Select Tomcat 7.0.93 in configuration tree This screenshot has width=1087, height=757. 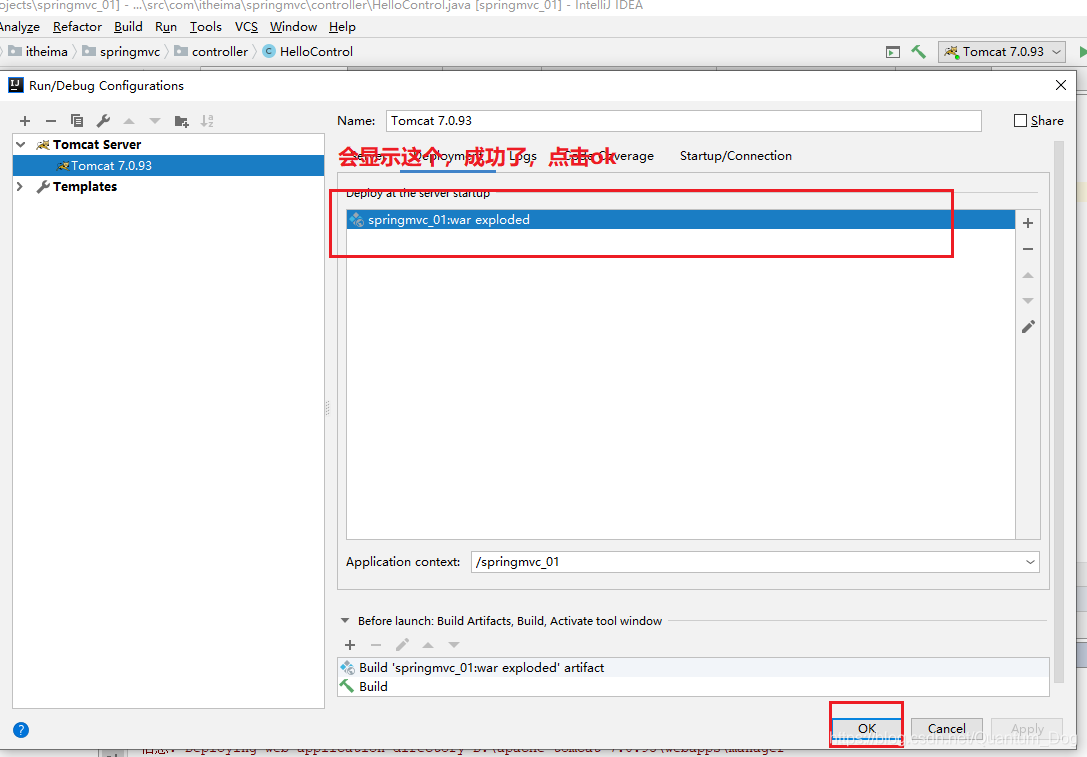[168, 166]
